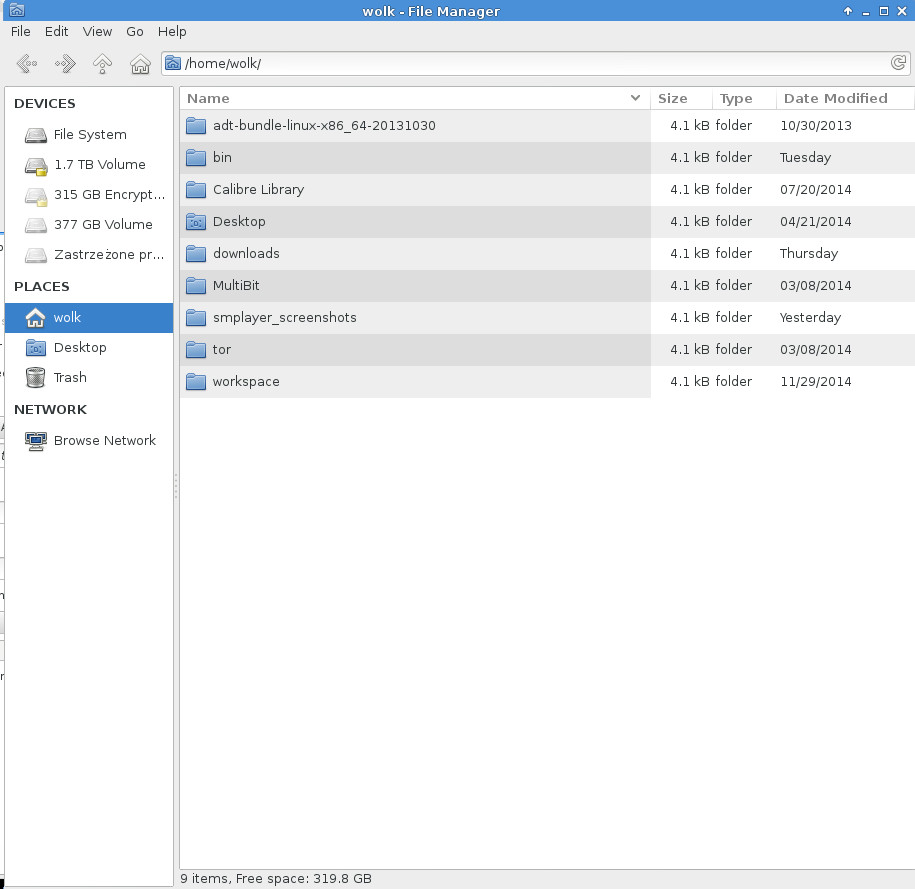Open the 315 GB Encrypted volume

[x=108, y=194]
